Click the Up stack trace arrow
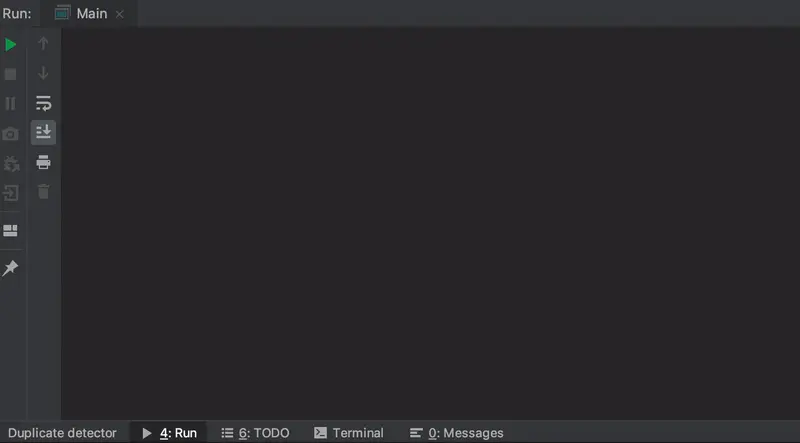 coord(43,43)
